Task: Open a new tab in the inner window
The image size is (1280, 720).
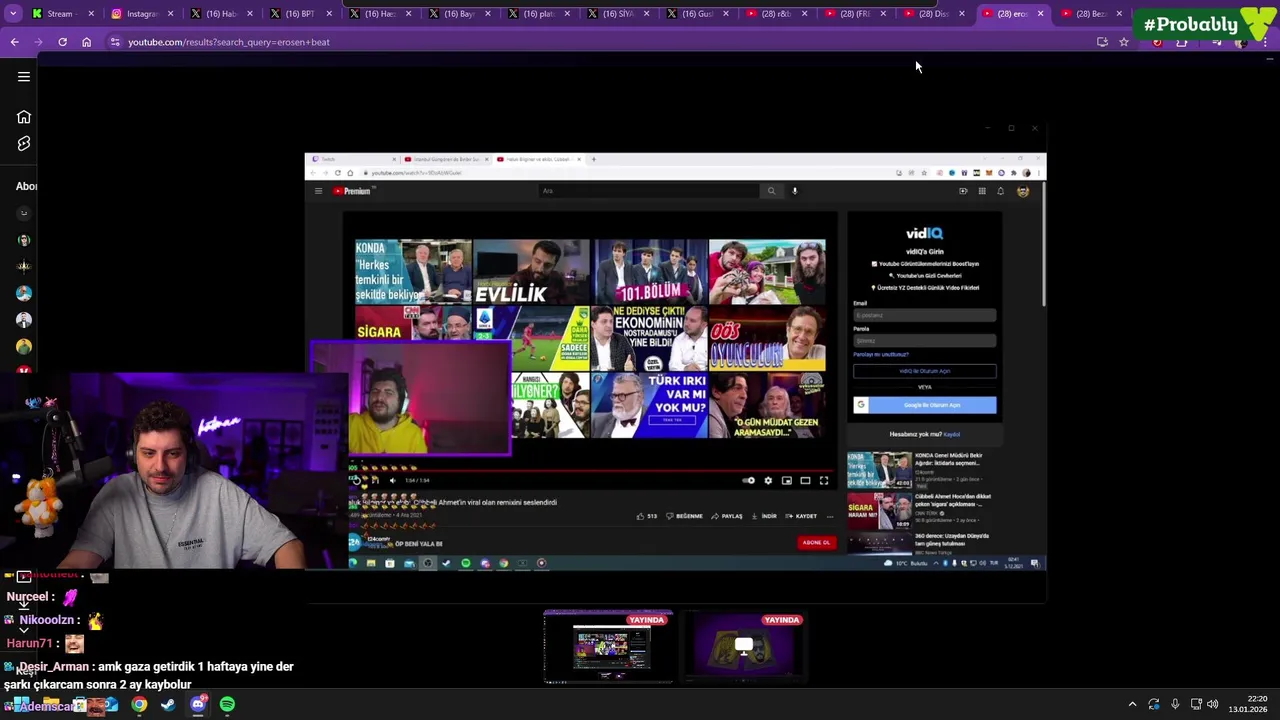Action: coord(593,159)
